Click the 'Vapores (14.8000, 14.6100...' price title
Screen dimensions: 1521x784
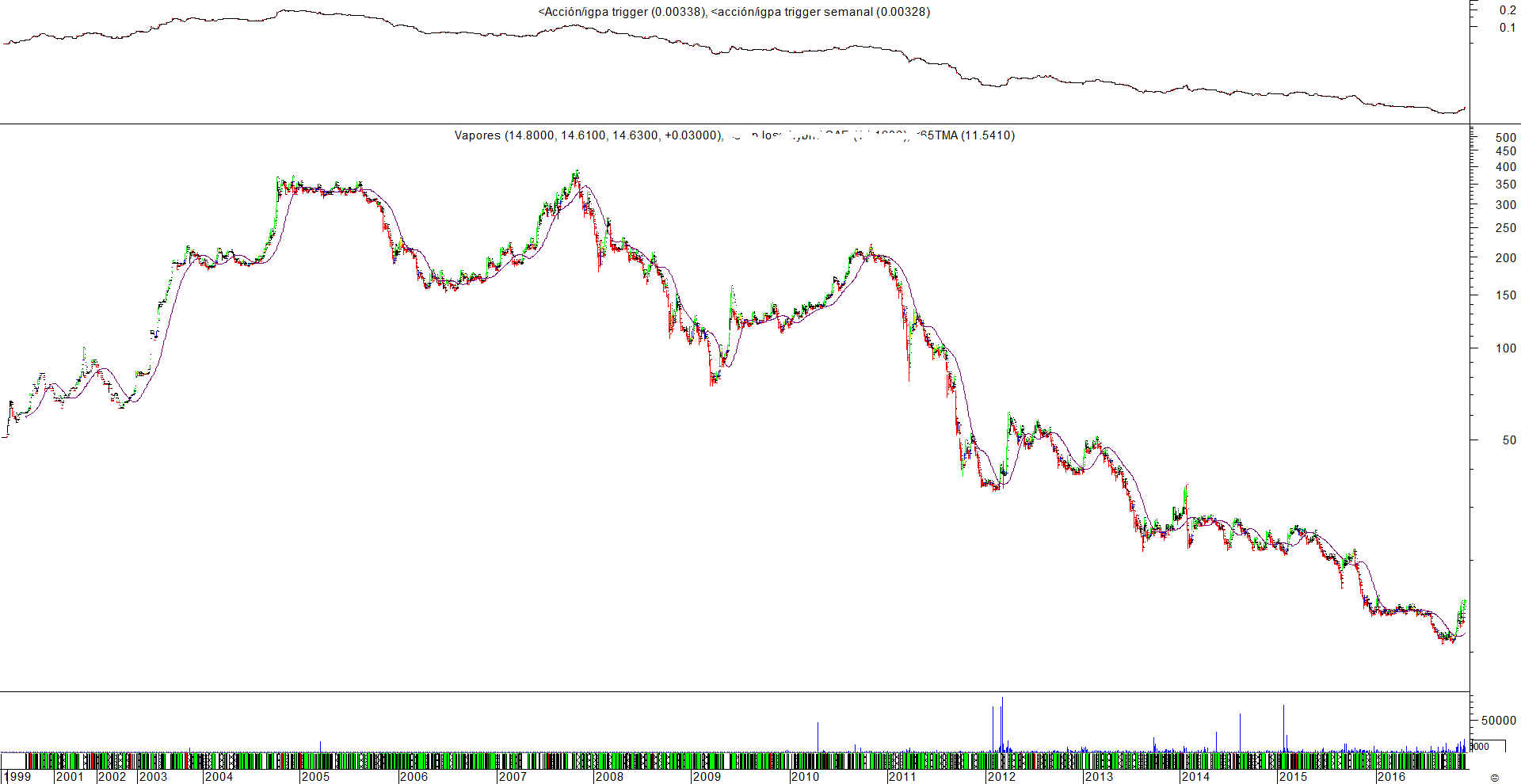[589, 135]
